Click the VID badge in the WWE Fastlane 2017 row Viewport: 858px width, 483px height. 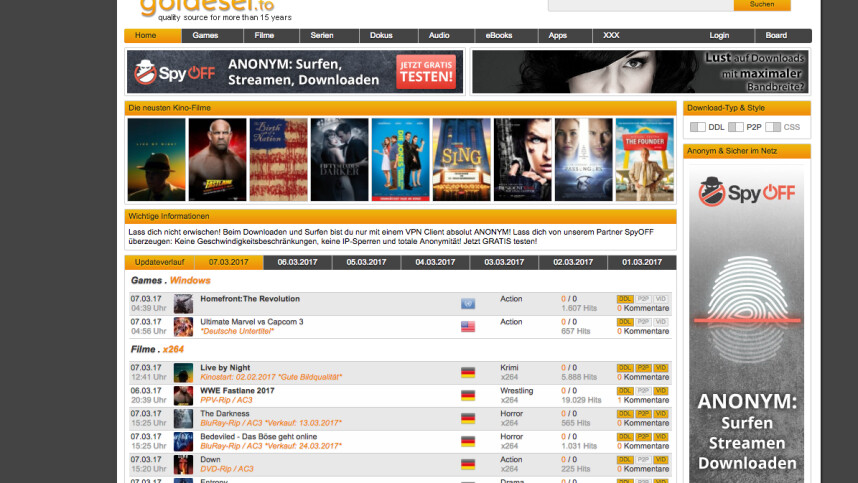660,391
